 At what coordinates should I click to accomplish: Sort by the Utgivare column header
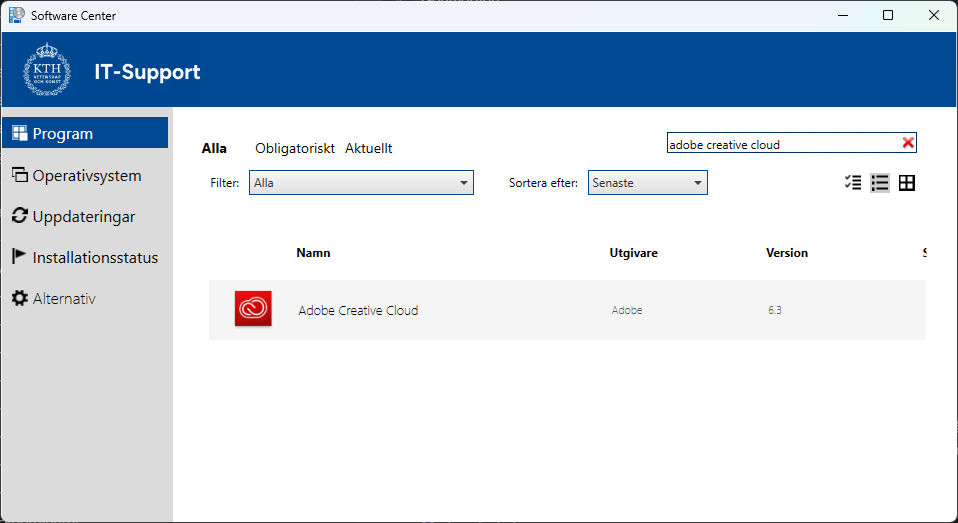[x=634, y=253]
